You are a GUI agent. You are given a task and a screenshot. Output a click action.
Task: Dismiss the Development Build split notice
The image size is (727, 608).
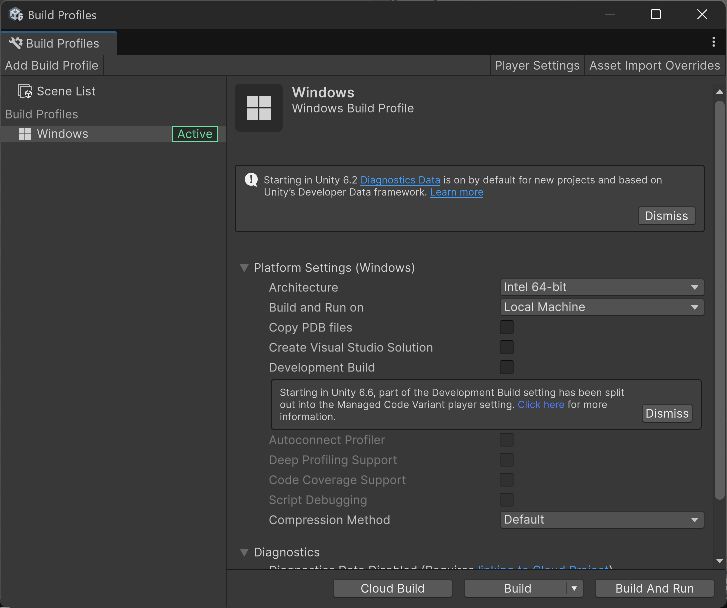[x=667, y=413]
